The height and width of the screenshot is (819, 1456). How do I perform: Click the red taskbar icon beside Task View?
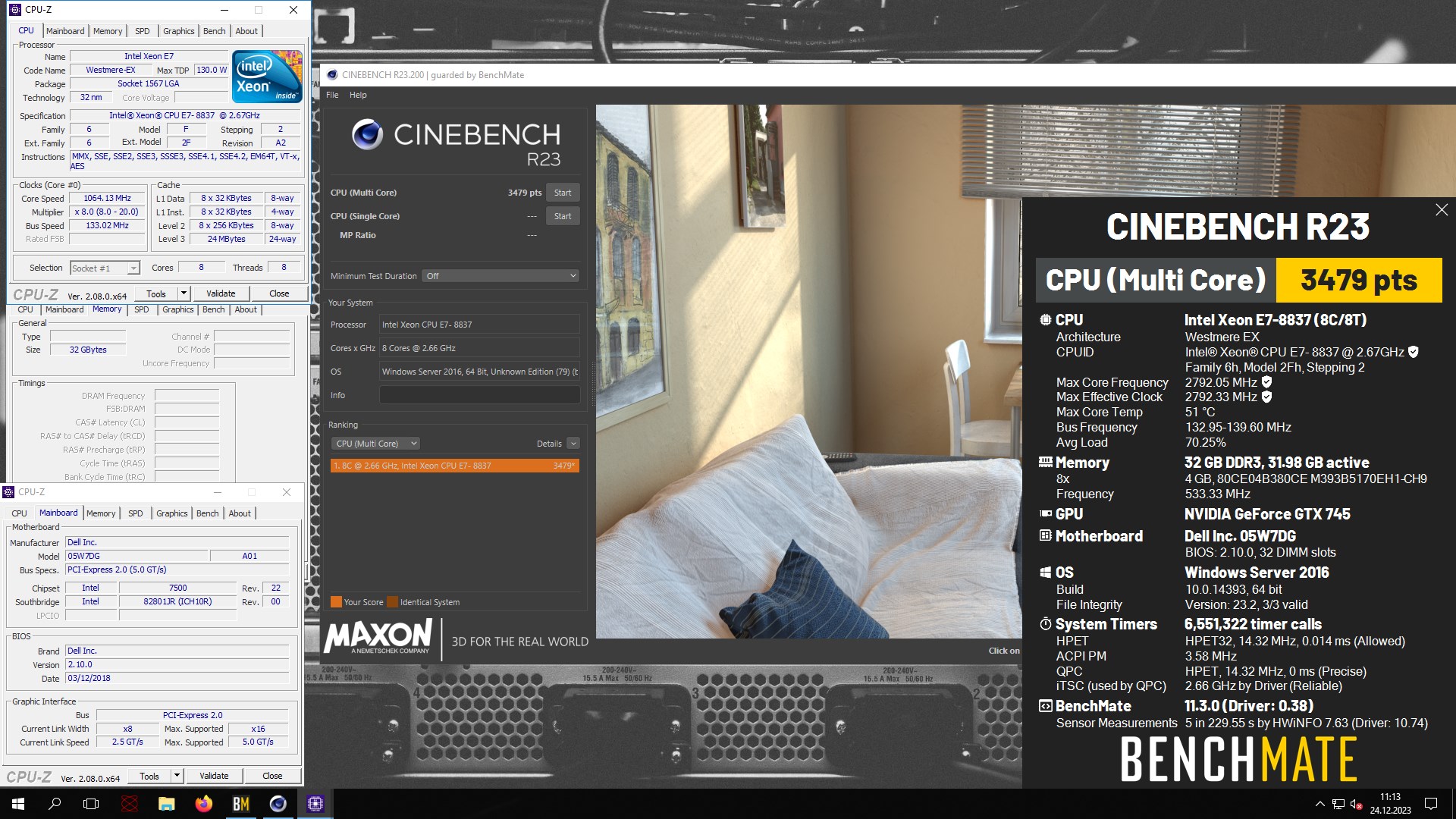coord(130,804)
